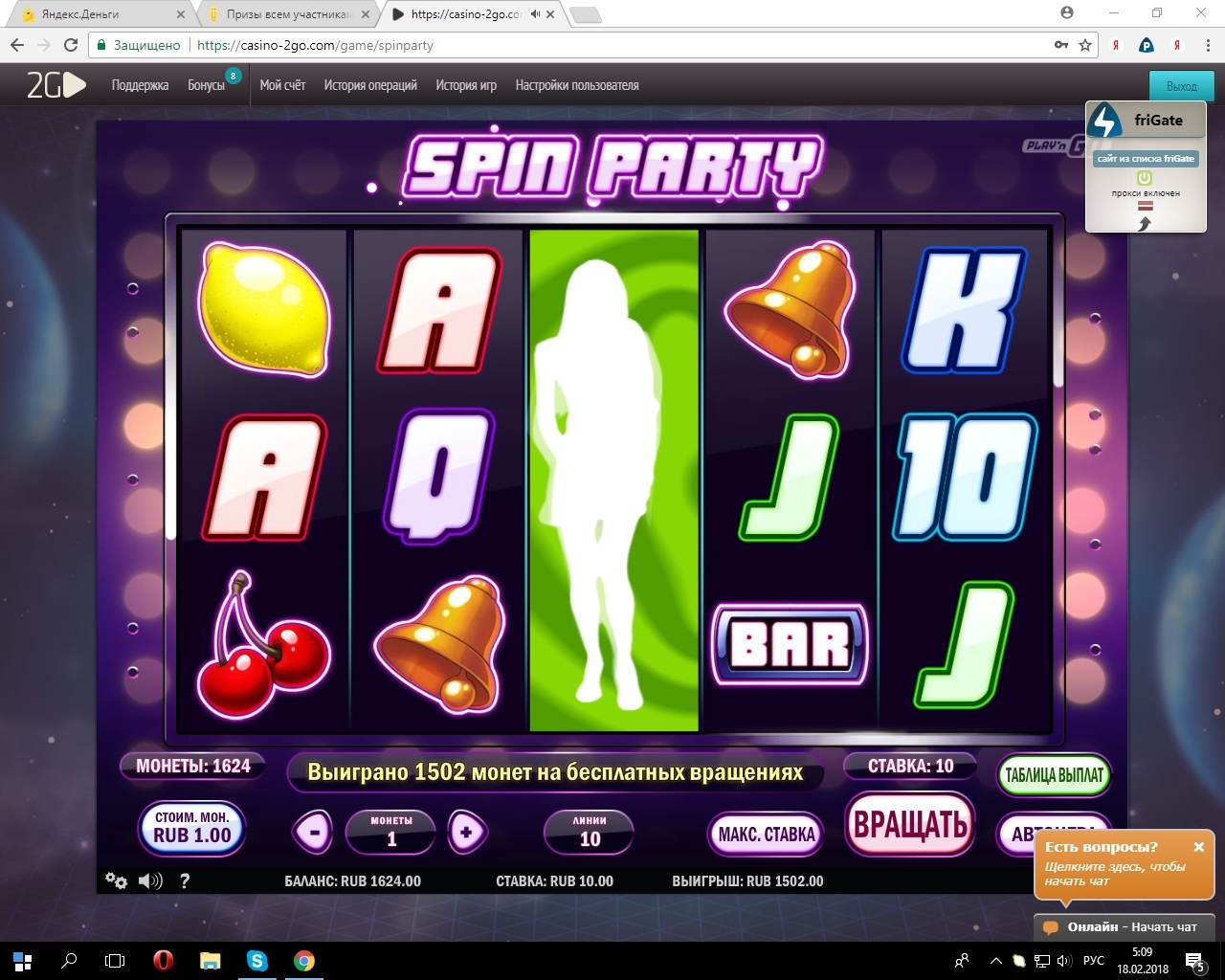Open Skype from taskbar
Image resolution: width=1225 pixels, height=980 pixels.
(256, 961)
